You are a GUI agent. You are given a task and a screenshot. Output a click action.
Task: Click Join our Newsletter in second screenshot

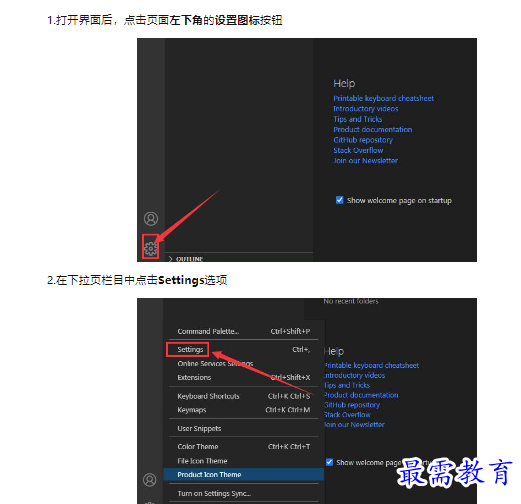[354, 424]
